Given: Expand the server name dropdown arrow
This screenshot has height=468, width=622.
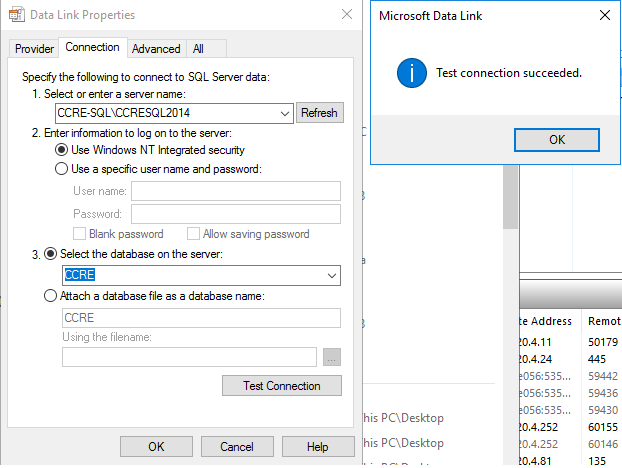Looking at the screenshot, I should pyautogui.click(x=284, y=113).
